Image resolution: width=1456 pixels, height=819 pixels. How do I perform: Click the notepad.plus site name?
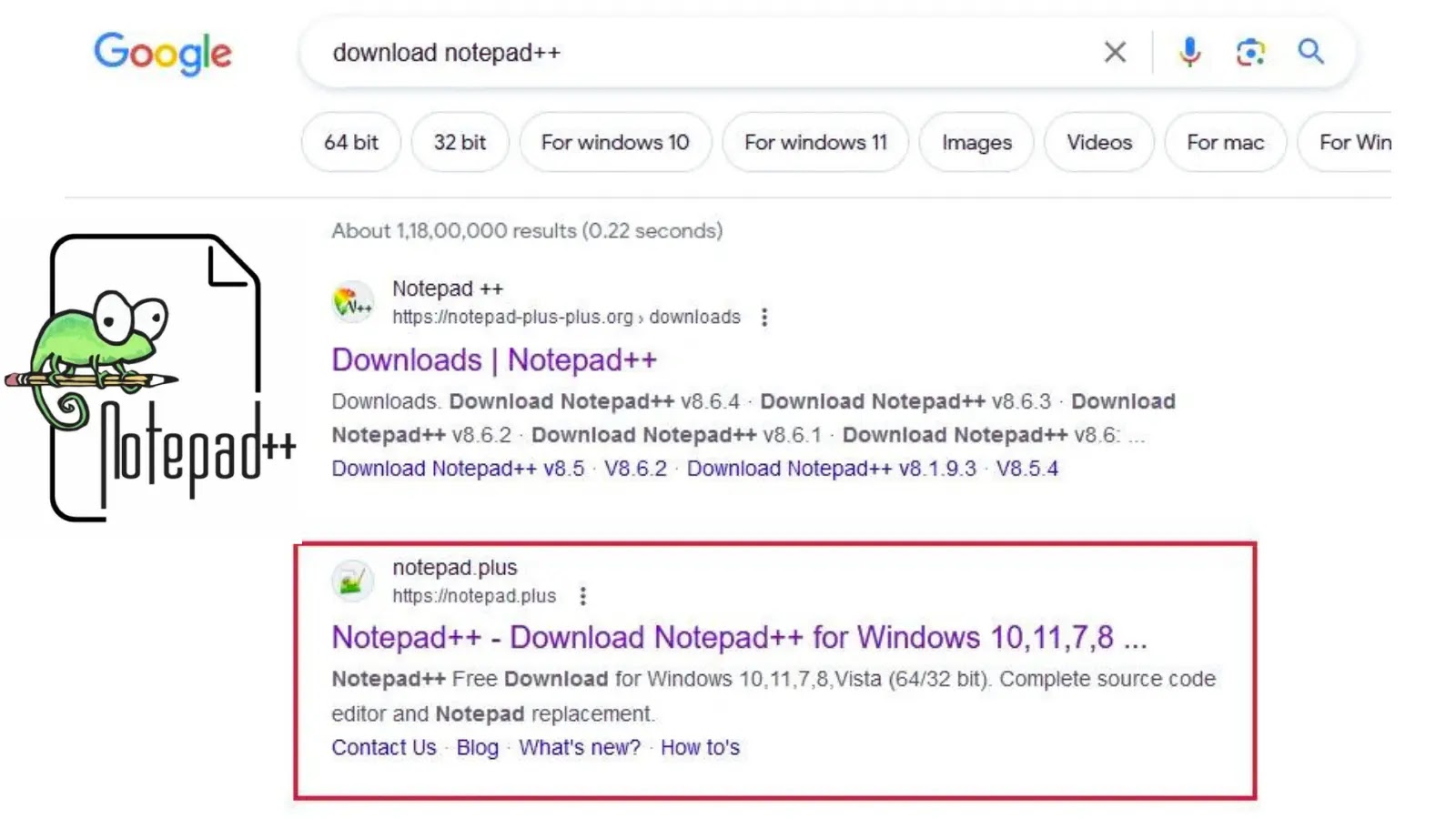click(x=454, y=568)
